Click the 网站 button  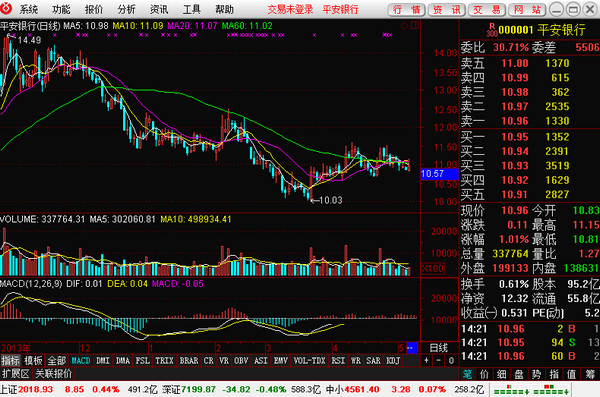527,10
